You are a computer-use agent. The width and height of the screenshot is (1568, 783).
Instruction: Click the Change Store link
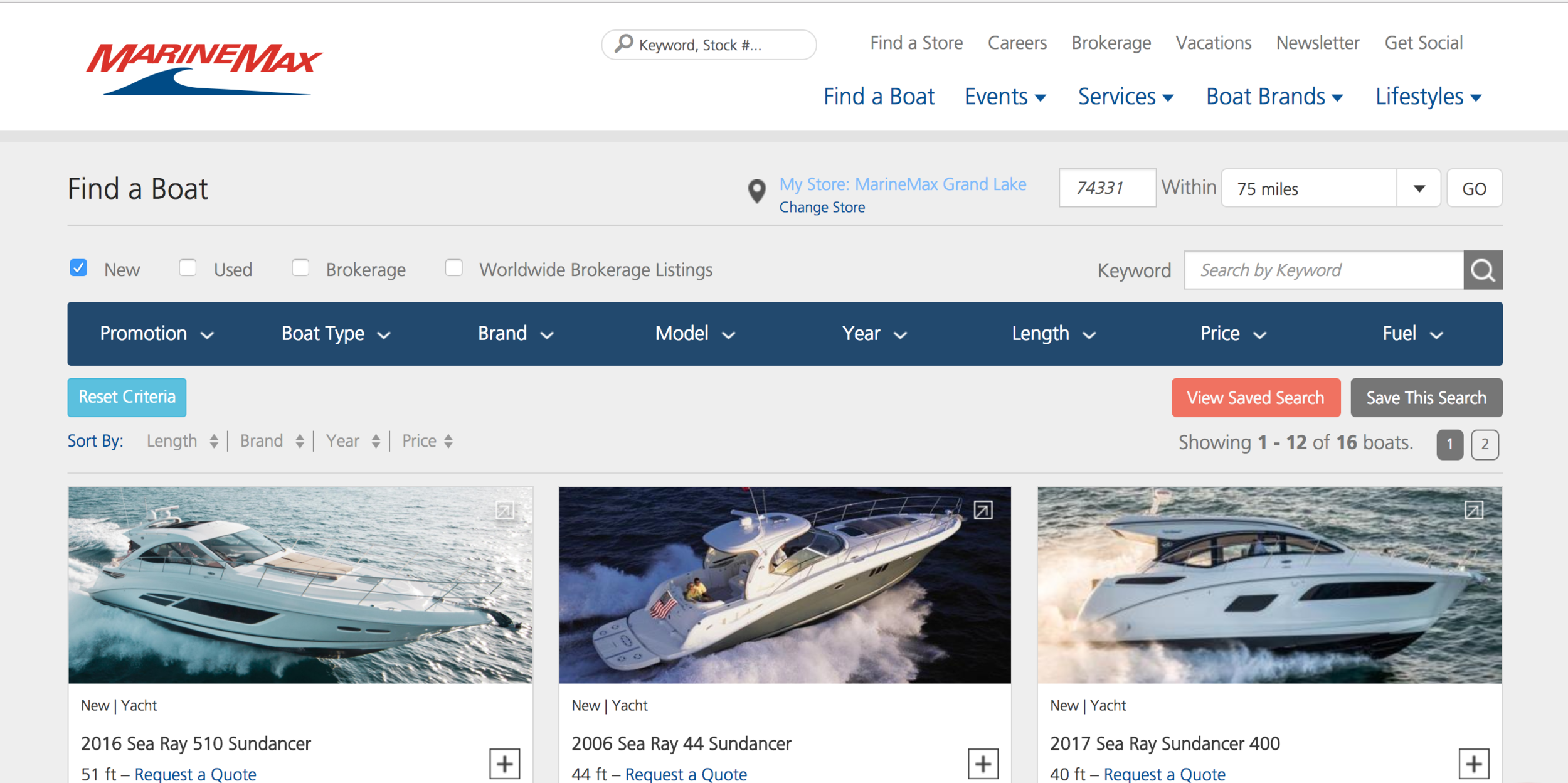pyautogui.click(x=822, y=207)
